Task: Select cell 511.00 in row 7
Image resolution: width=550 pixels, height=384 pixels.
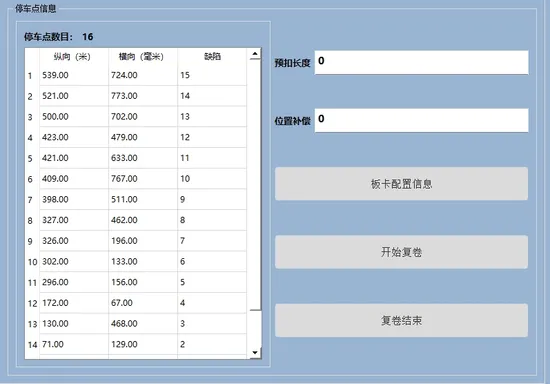Action: [x=143, y=199]
